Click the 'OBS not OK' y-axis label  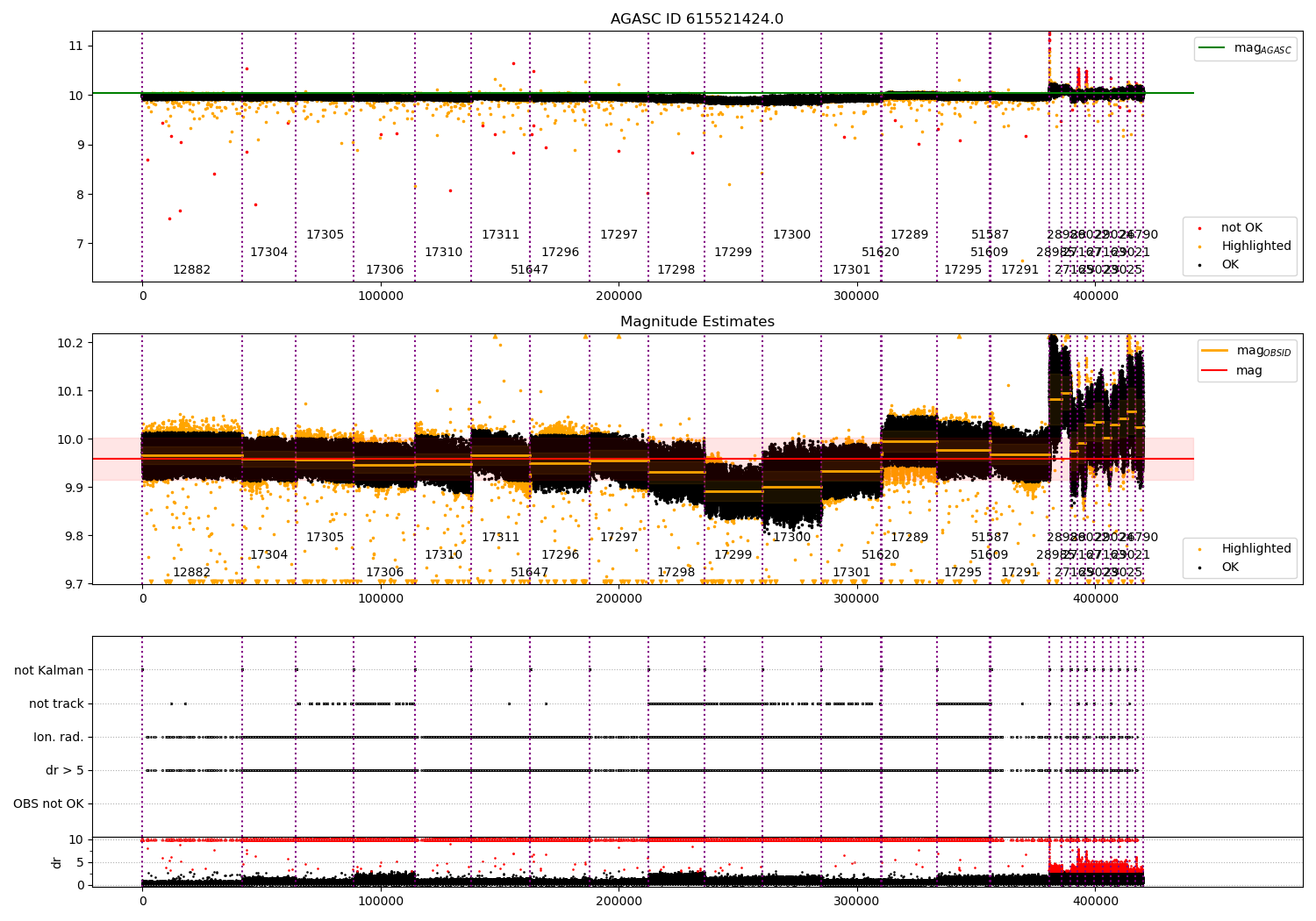tap(48, 803)
